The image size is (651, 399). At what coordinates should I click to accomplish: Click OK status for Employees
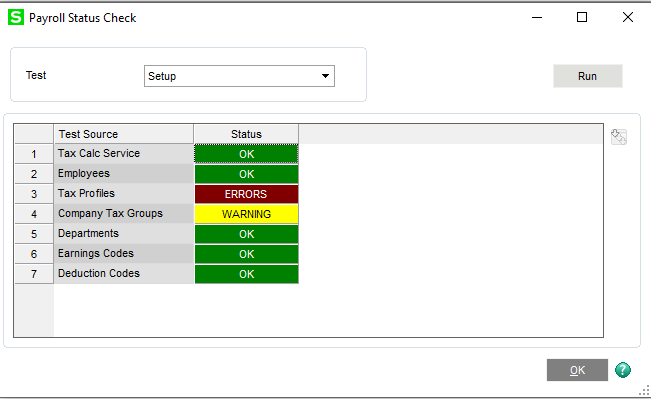247,174
